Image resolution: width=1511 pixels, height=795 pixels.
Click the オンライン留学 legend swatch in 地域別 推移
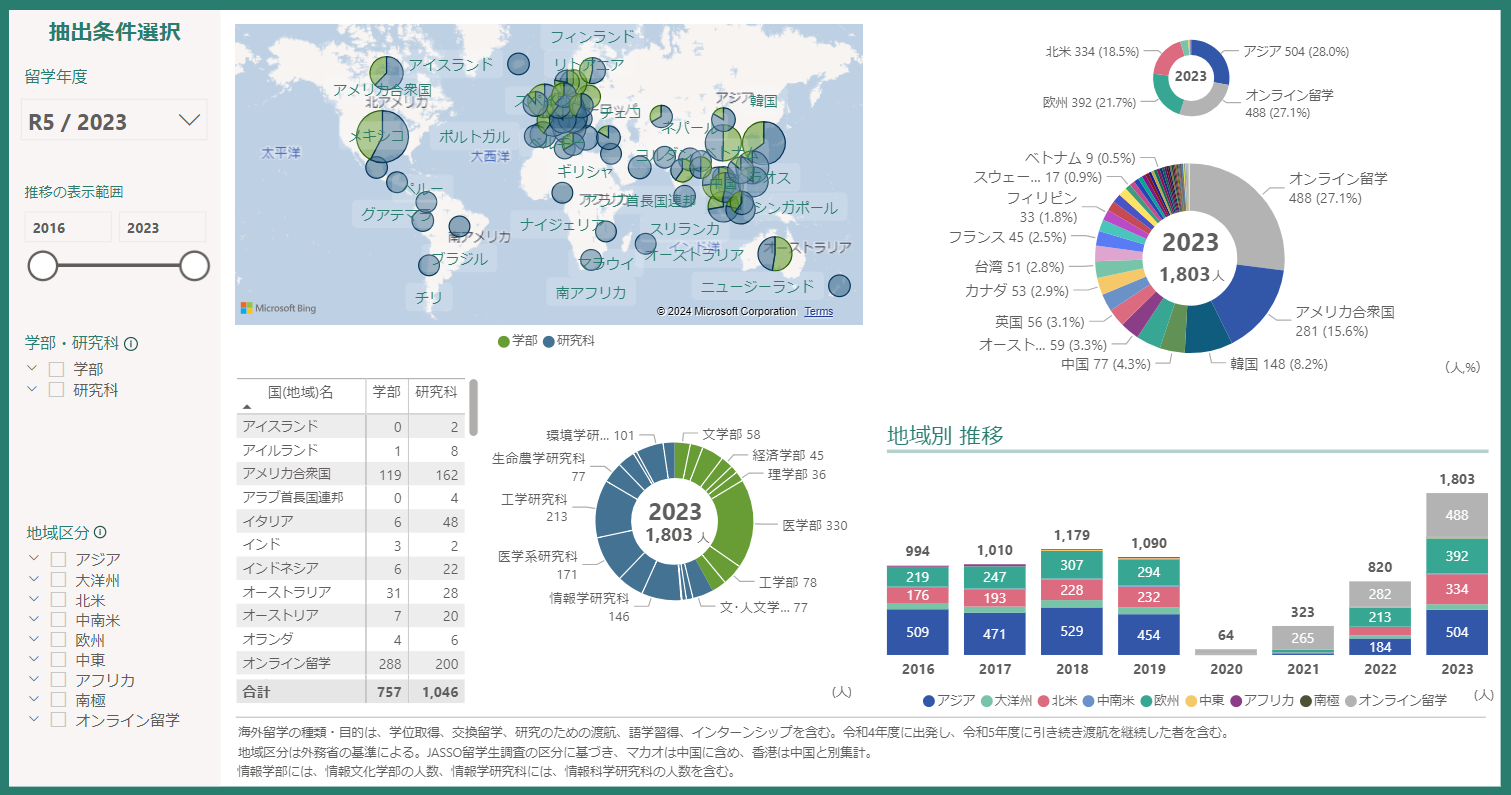click(1349, 700)
